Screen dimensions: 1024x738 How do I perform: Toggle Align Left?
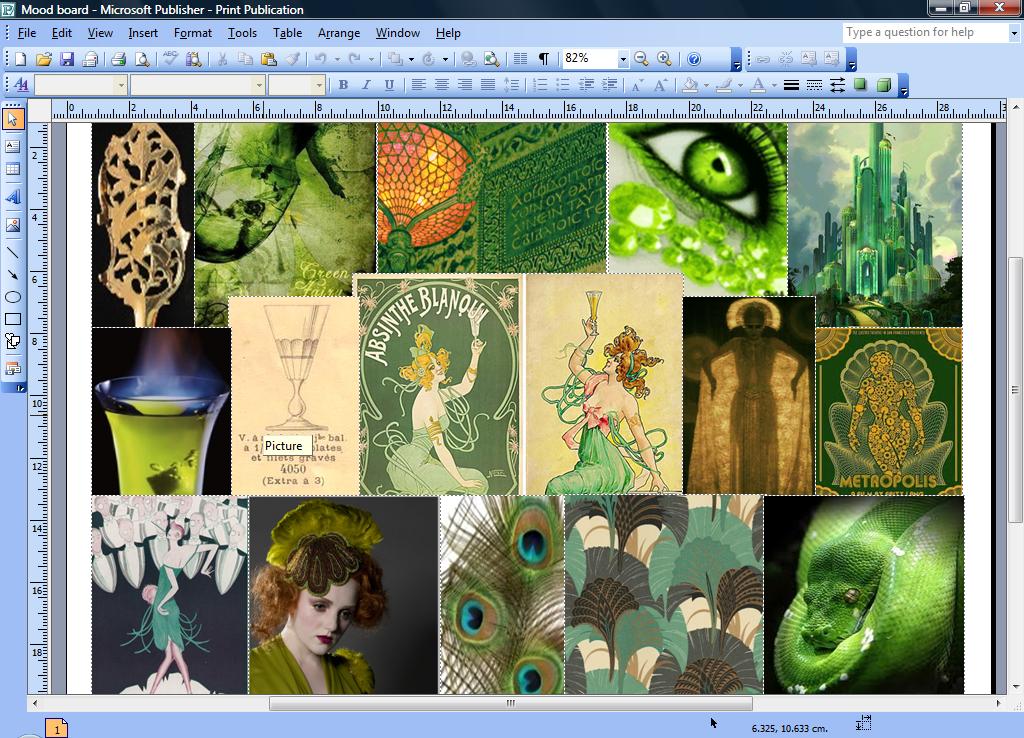[419, 85]
